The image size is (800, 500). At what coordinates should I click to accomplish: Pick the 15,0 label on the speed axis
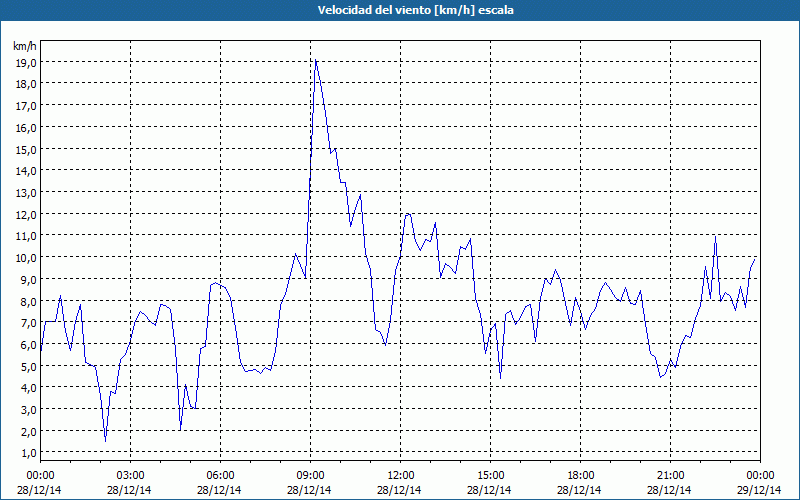27,149
